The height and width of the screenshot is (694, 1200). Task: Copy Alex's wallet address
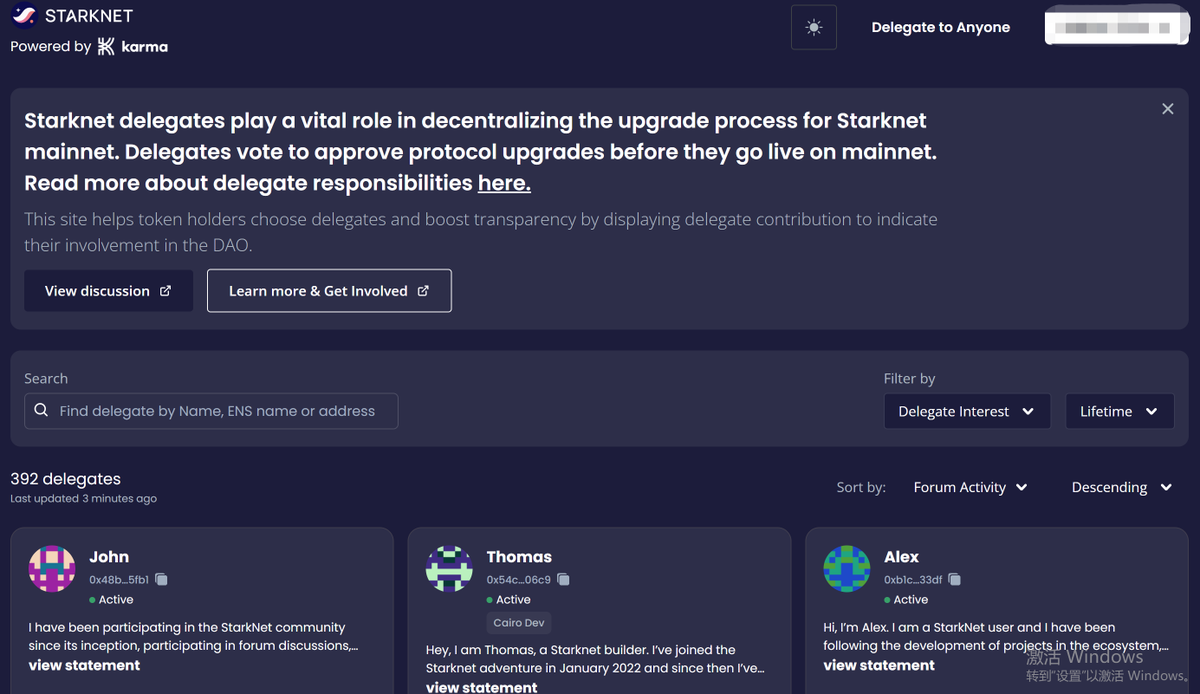[954, 579]
